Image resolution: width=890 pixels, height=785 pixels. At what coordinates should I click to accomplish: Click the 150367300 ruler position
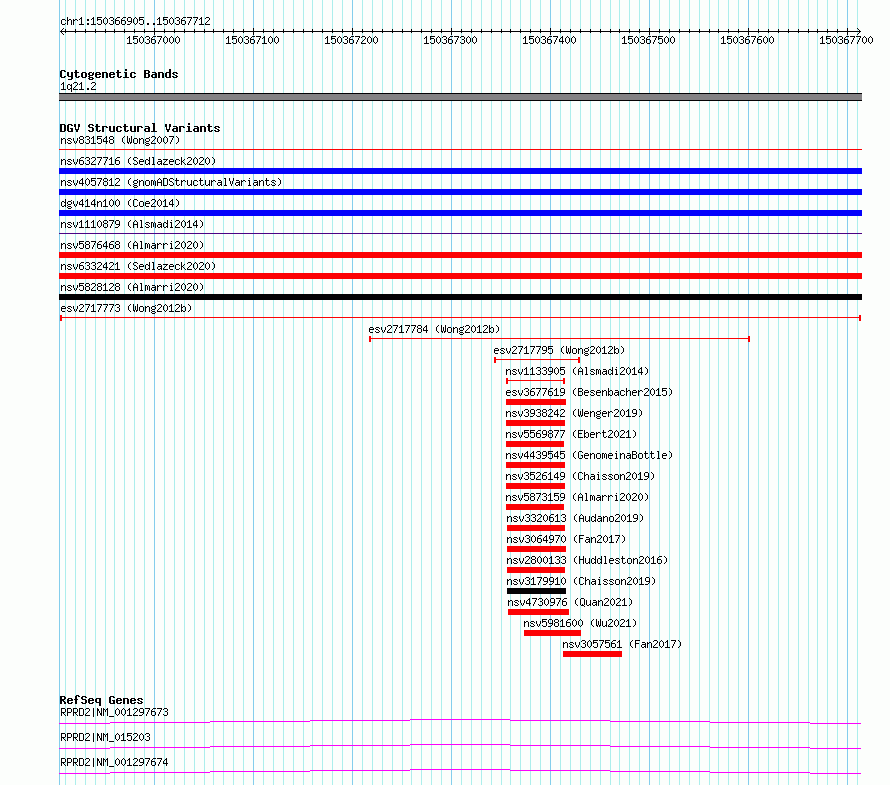click(x=450, y=40)
